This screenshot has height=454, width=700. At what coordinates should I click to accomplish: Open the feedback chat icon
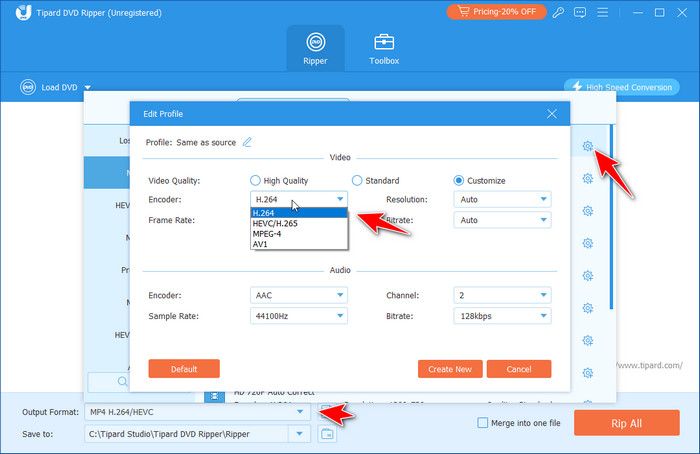pos(580,12)
